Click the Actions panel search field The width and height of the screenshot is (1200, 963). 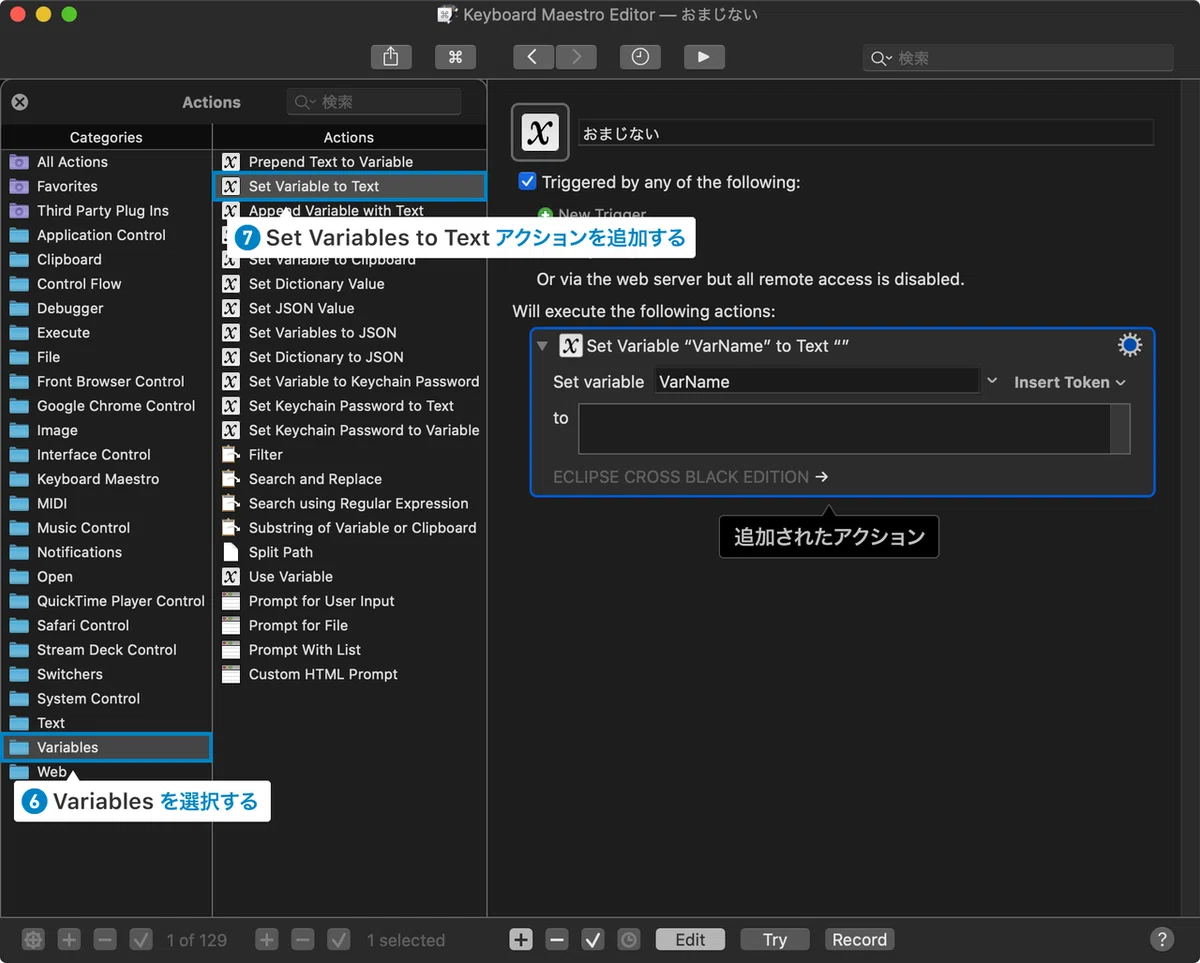pos(374,102)
